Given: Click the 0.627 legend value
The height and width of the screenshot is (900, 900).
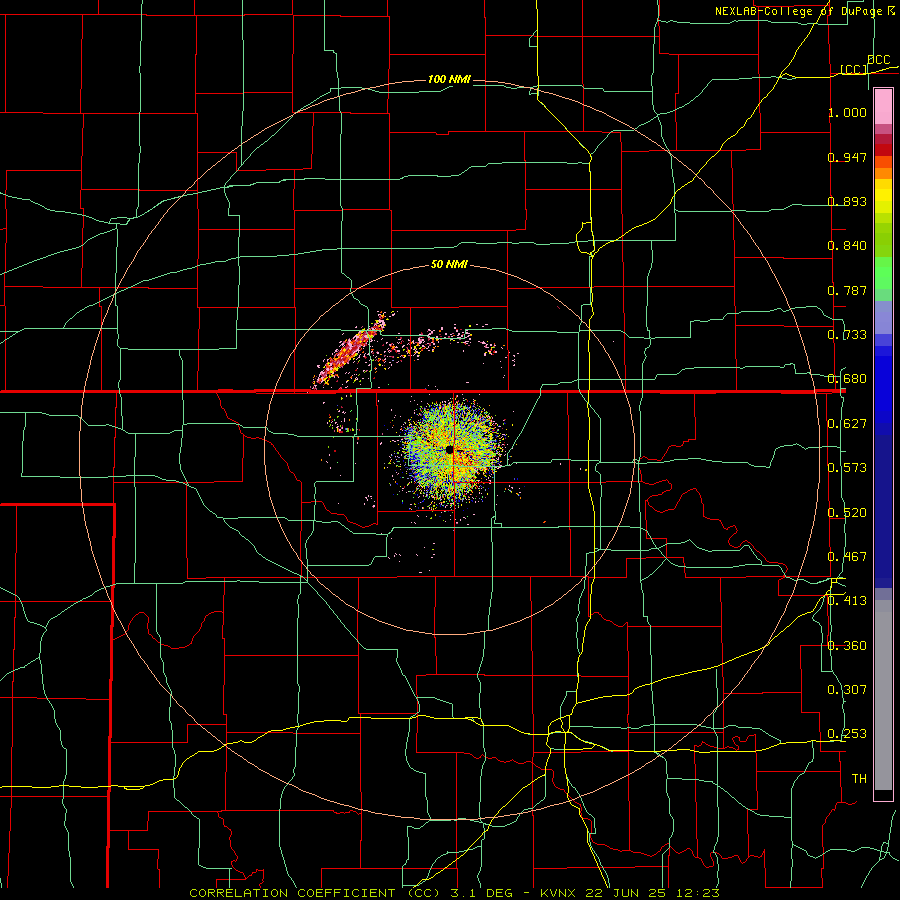Looking at the screenshot, I should coord(847,424).
